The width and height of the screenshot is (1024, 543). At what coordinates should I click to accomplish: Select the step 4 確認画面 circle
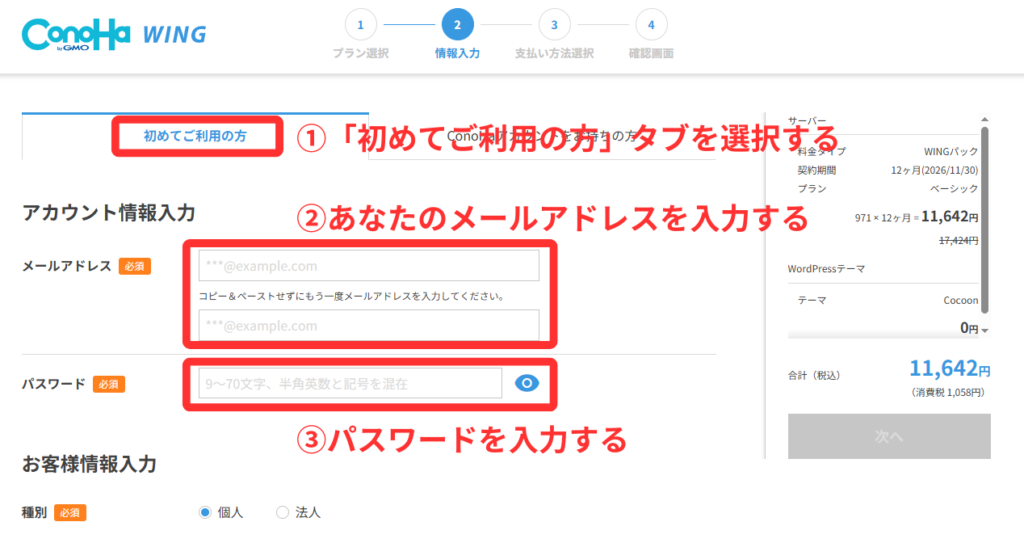pos(651,24)
